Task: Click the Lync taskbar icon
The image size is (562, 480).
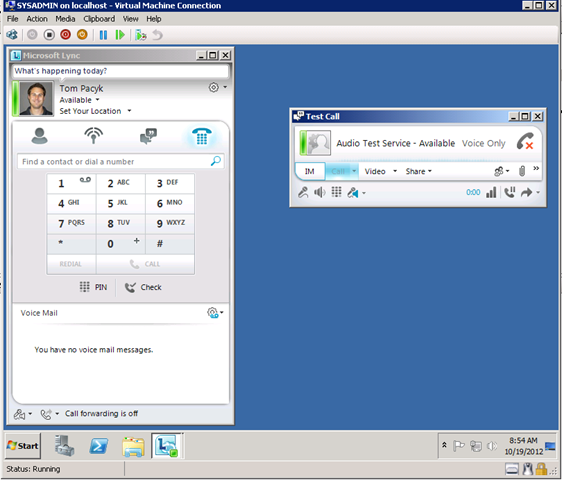Action: (x=166, y=446)
